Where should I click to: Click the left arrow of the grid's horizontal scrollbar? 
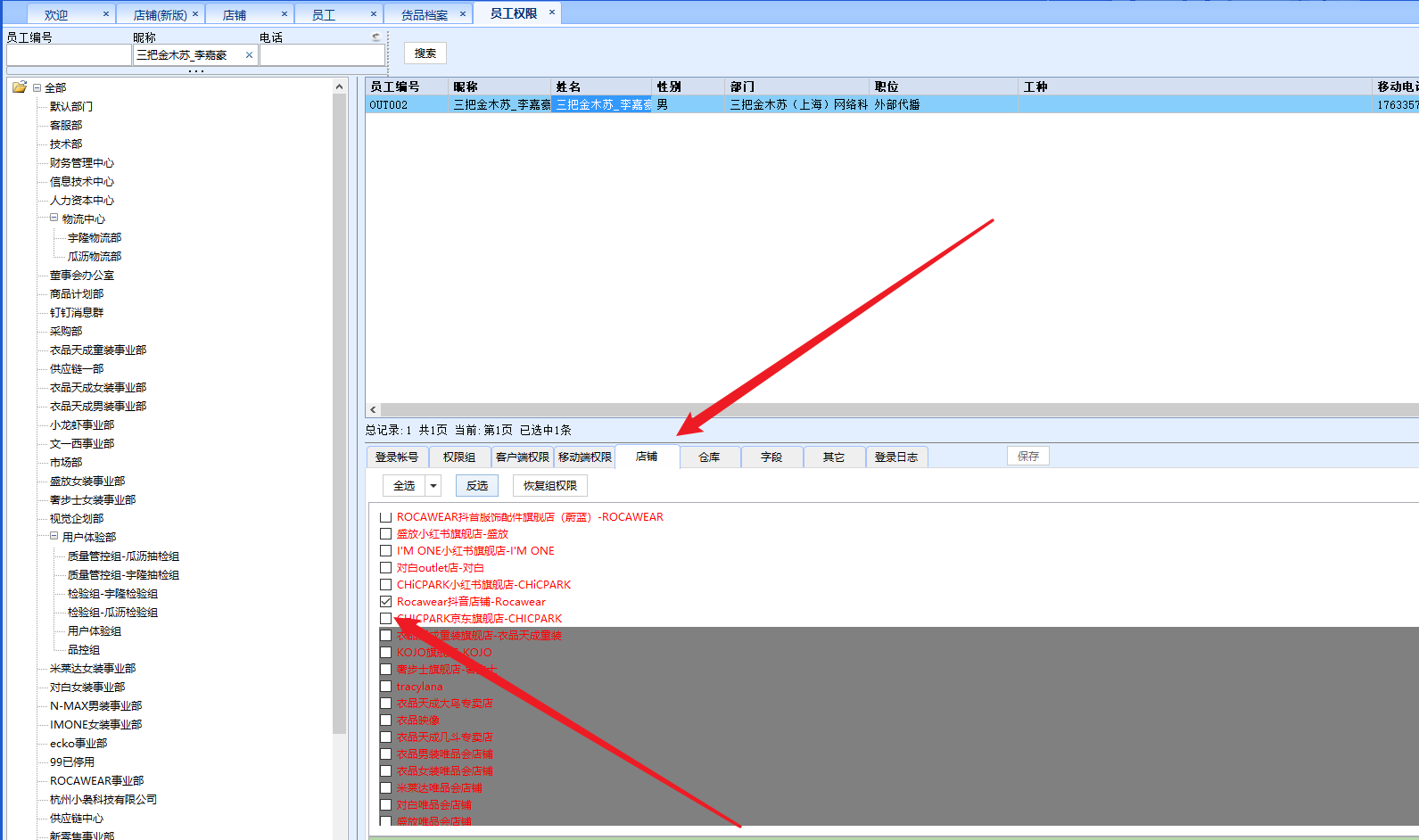pyautogui.click(x=373, y=410)
